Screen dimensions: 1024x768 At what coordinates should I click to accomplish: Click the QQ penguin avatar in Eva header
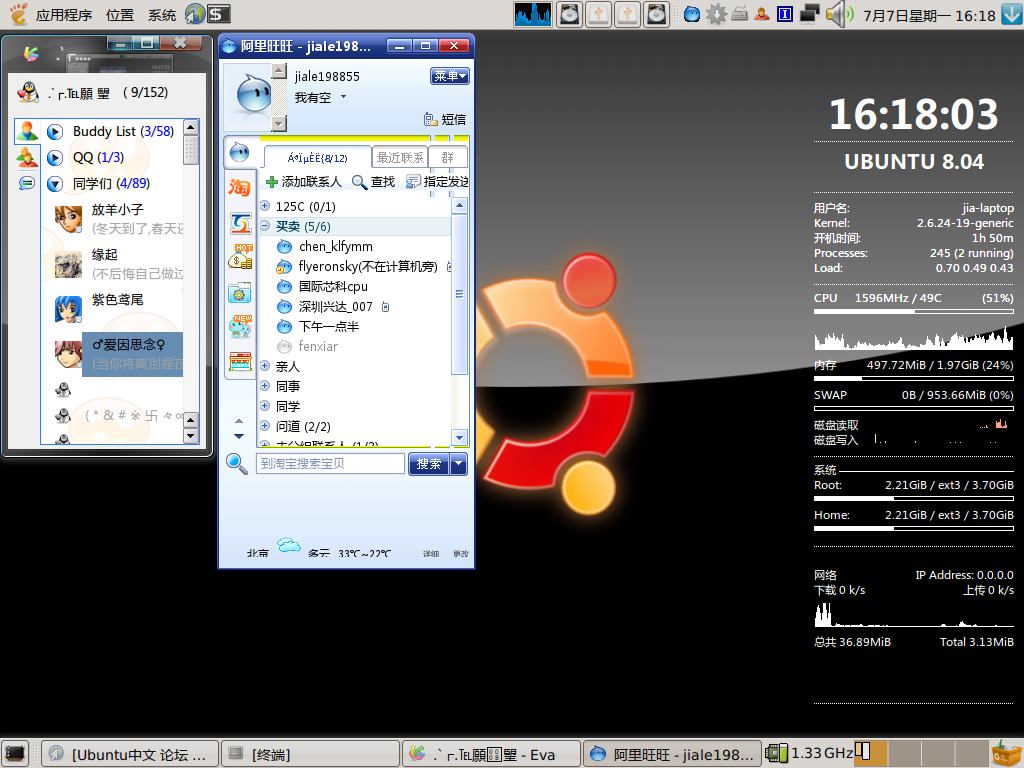point(27,93)
